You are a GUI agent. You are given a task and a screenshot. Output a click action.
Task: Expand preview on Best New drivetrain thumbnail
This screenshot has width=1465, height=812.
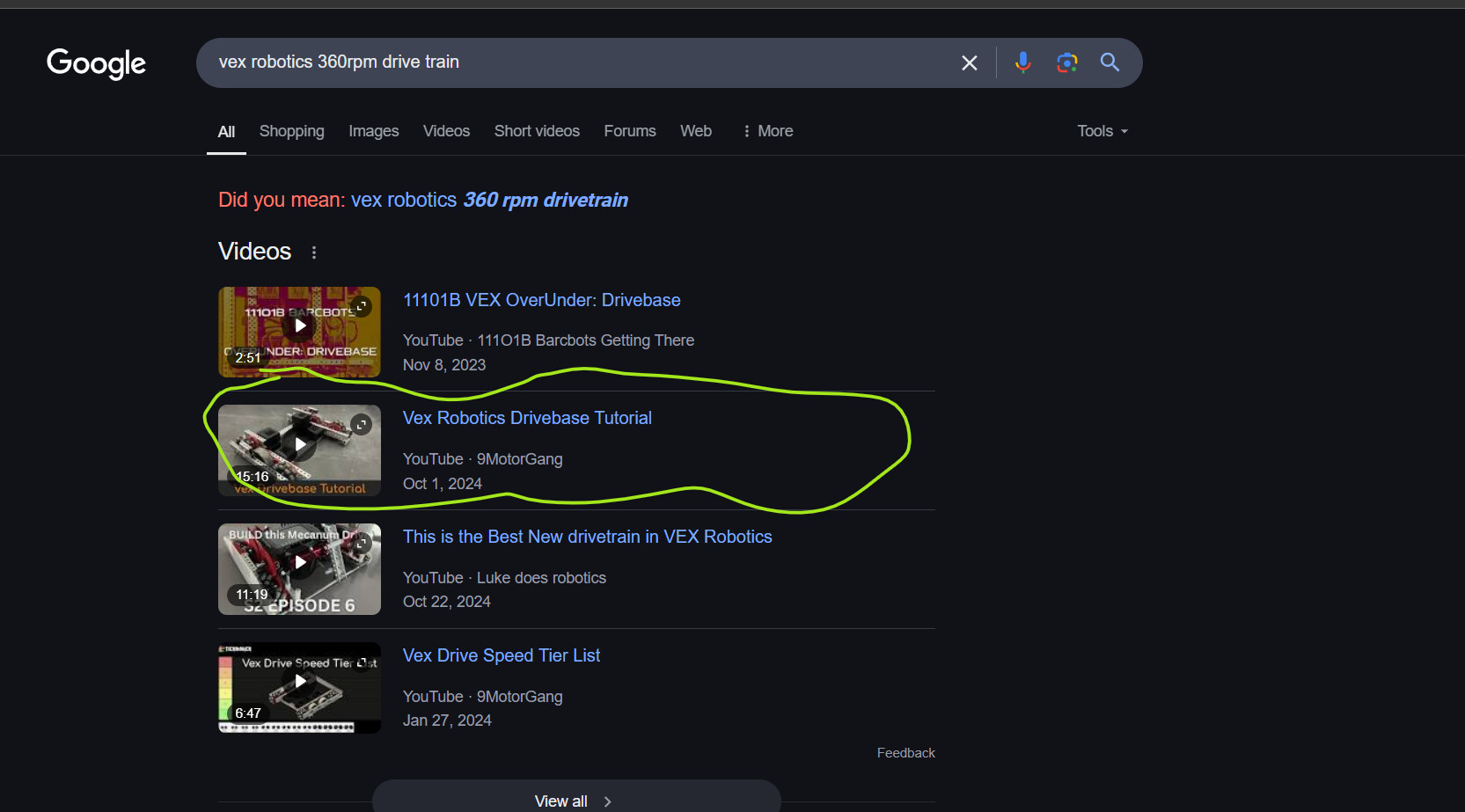tap(362, 544)
